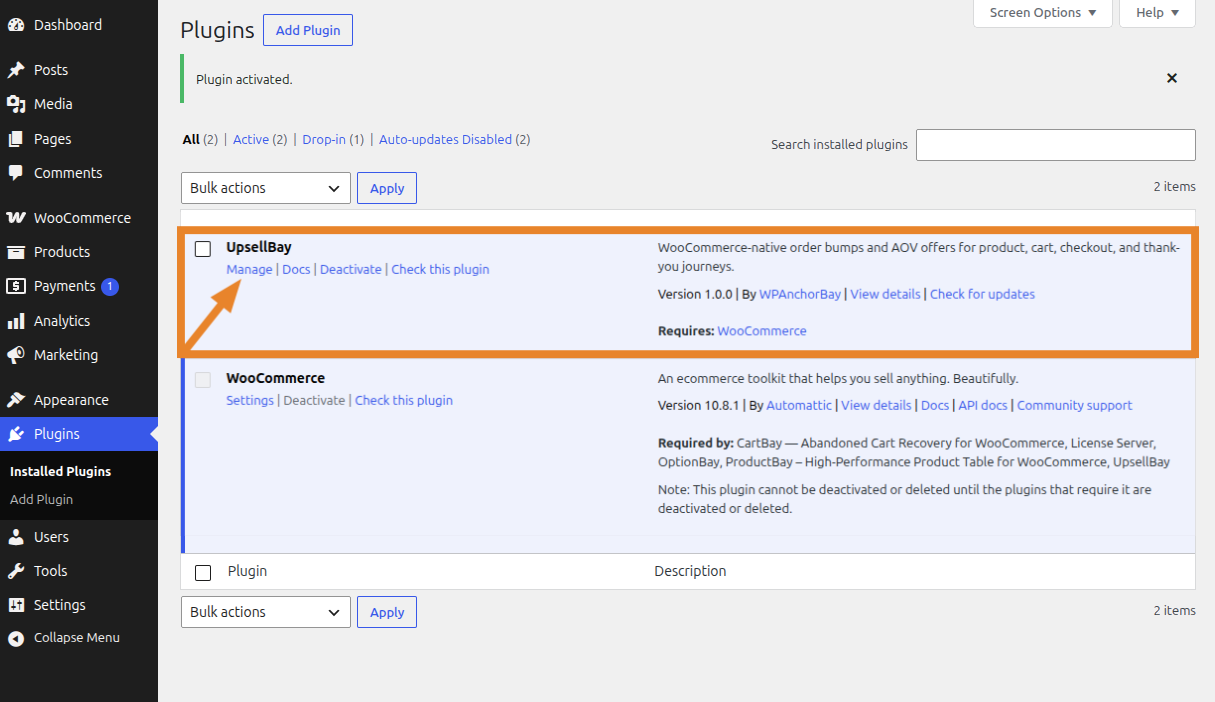The height and width of the screenshot is (702, 1215).
Task: Filter by All plugins
Action: tap(191, 140)
